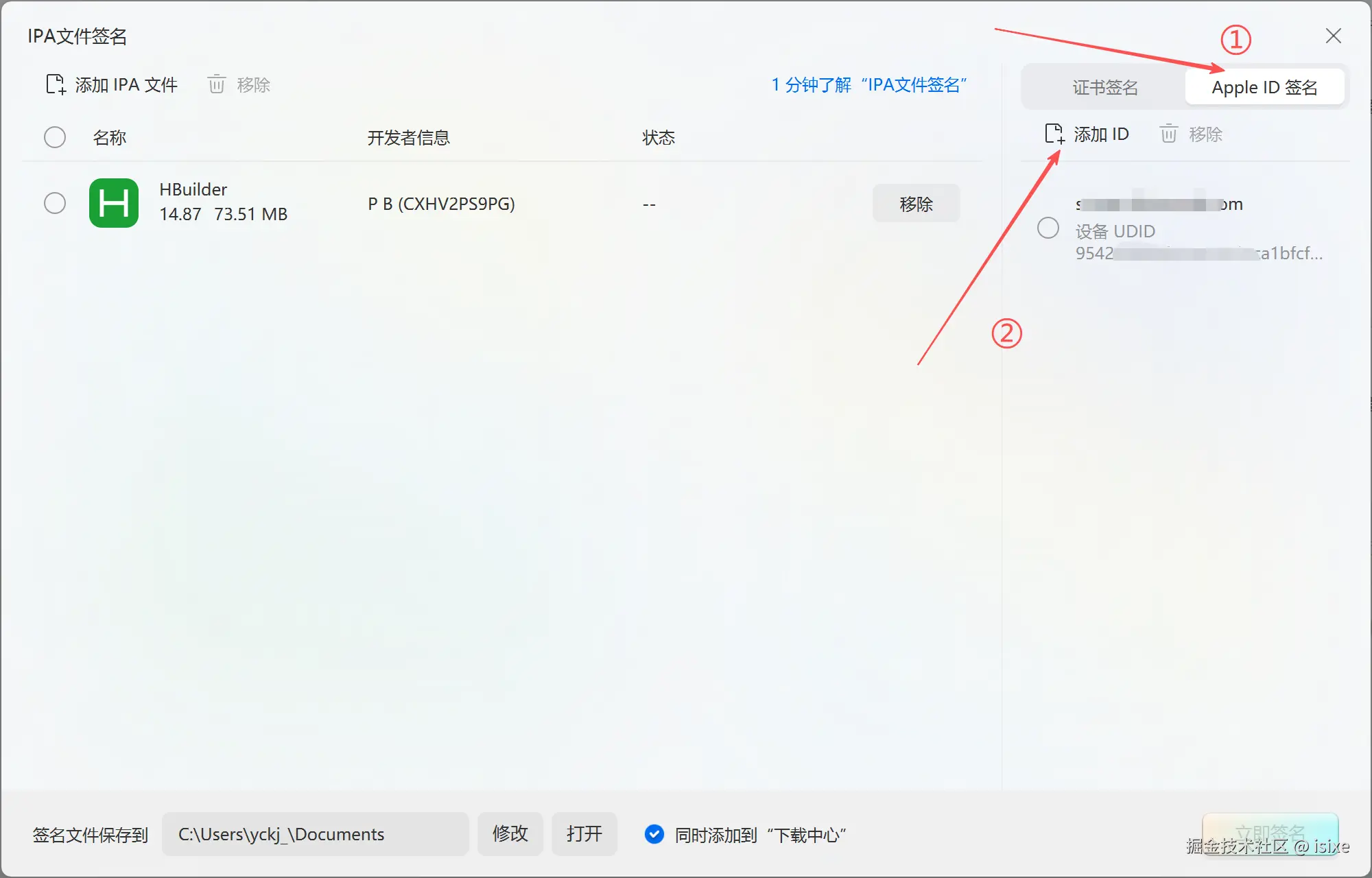The width and height of the screenshot is (1372, 878).
Task: Toggle the select-all checkbox in list header
Action: pyautogui.click(x=55, y=137)
